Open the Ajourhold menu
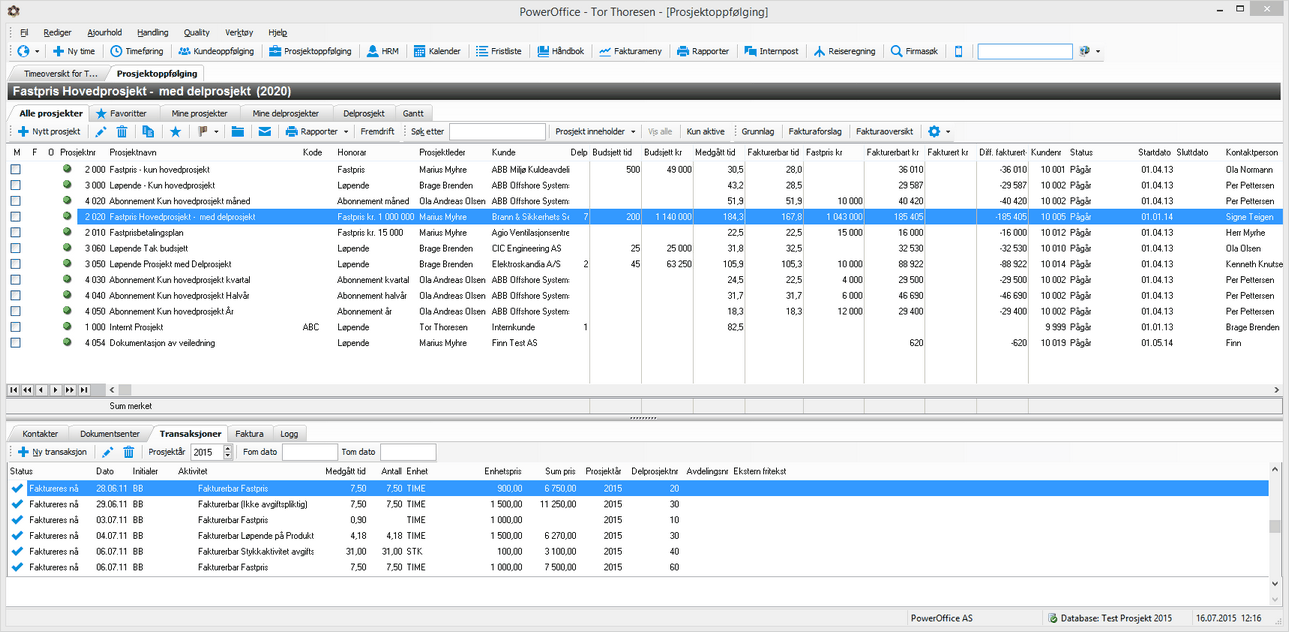The image size is (1289, 632). click(105, 32)
